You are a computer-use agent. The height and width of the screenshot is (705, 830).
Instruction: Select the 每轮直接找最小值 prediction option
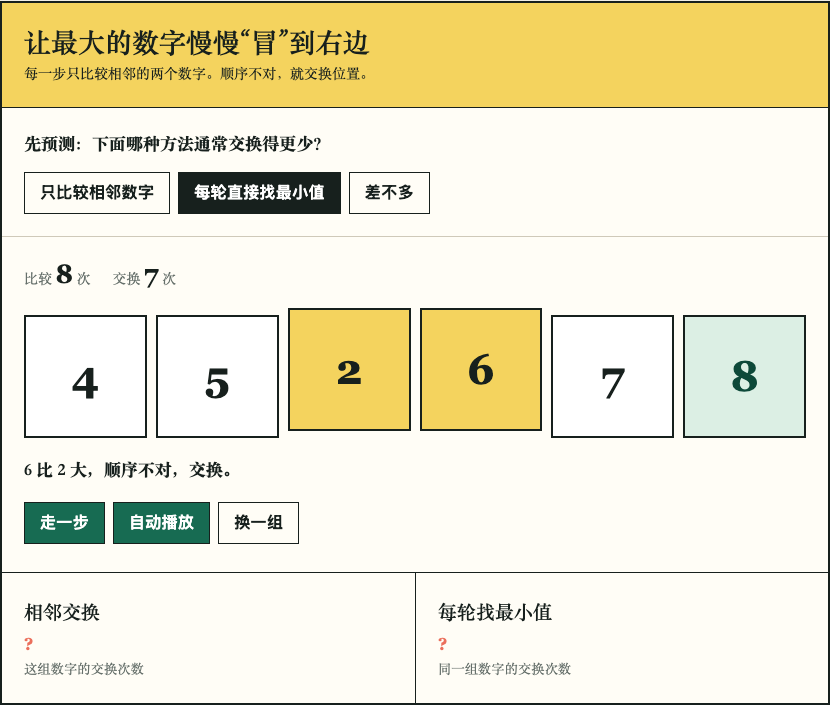(x=259, y=193)
